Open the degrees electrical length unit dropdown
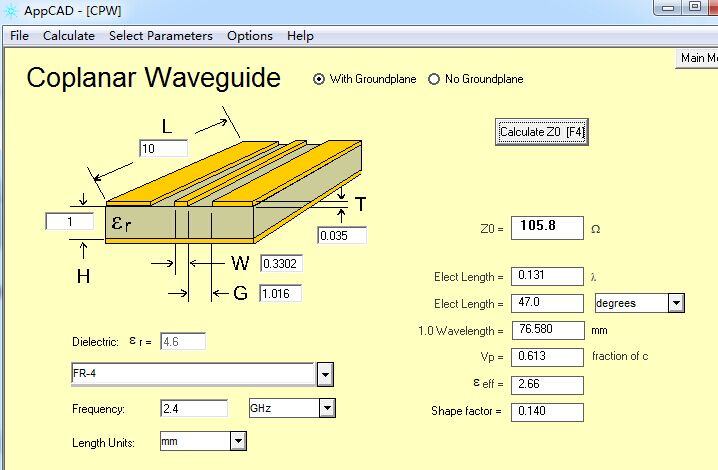718x470 pixels. tap(676, 303)
